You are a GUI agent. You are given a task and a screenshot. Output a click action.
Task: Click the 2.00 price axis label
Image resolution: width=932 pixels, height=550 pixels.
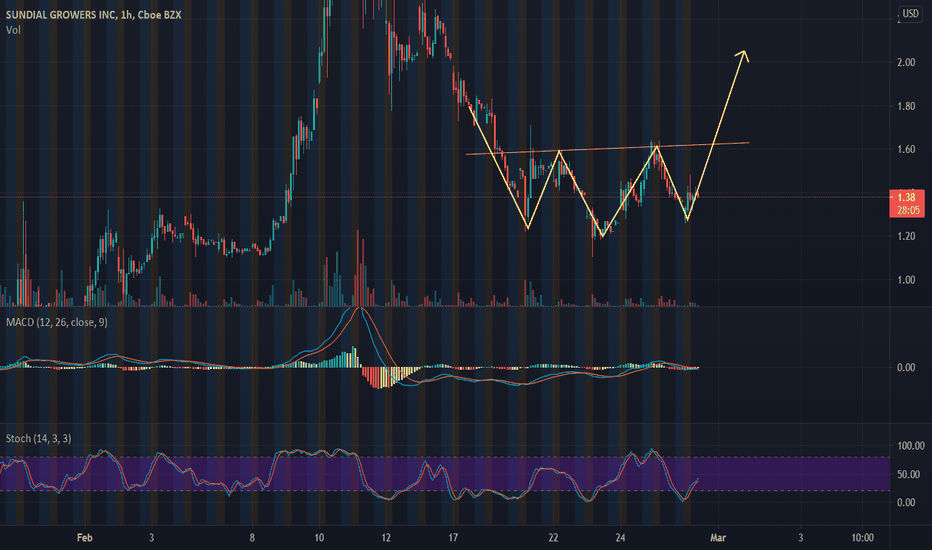pos(906,62)
